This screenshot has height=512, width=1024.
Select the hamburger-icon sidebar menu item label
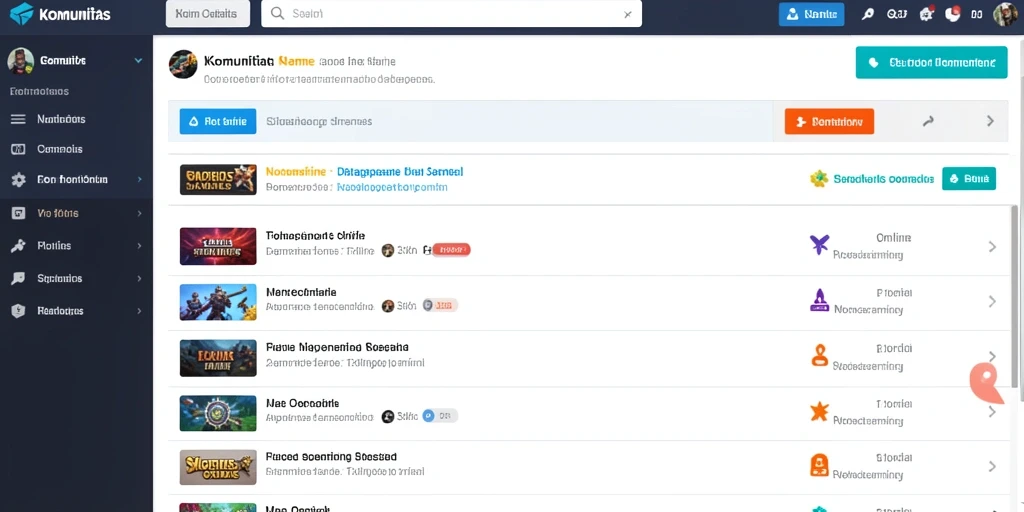[x=61, y=120]
